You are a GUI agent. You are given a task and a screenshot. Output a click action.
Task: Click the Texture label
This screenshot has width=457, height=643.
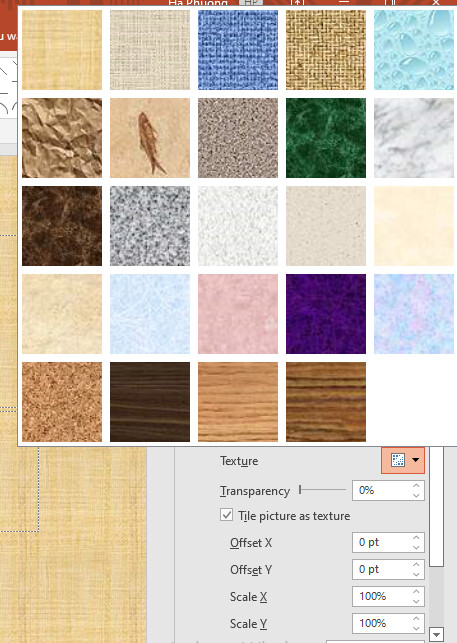[239, 461]
